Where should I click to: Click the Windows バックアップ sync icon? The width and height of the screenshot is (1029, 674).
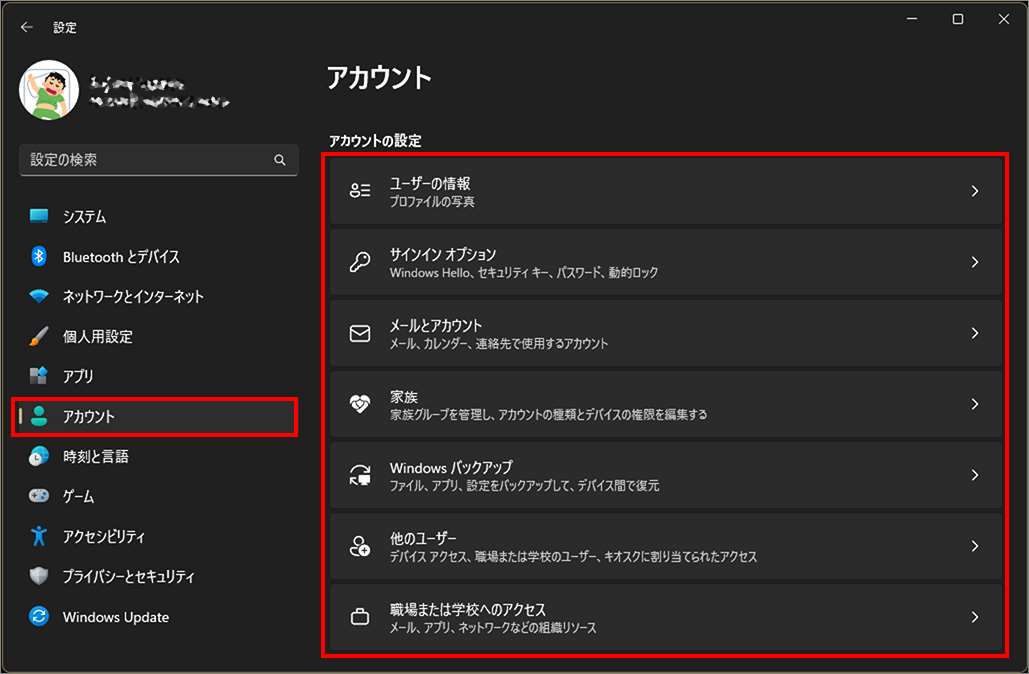(x=360, y=474)
